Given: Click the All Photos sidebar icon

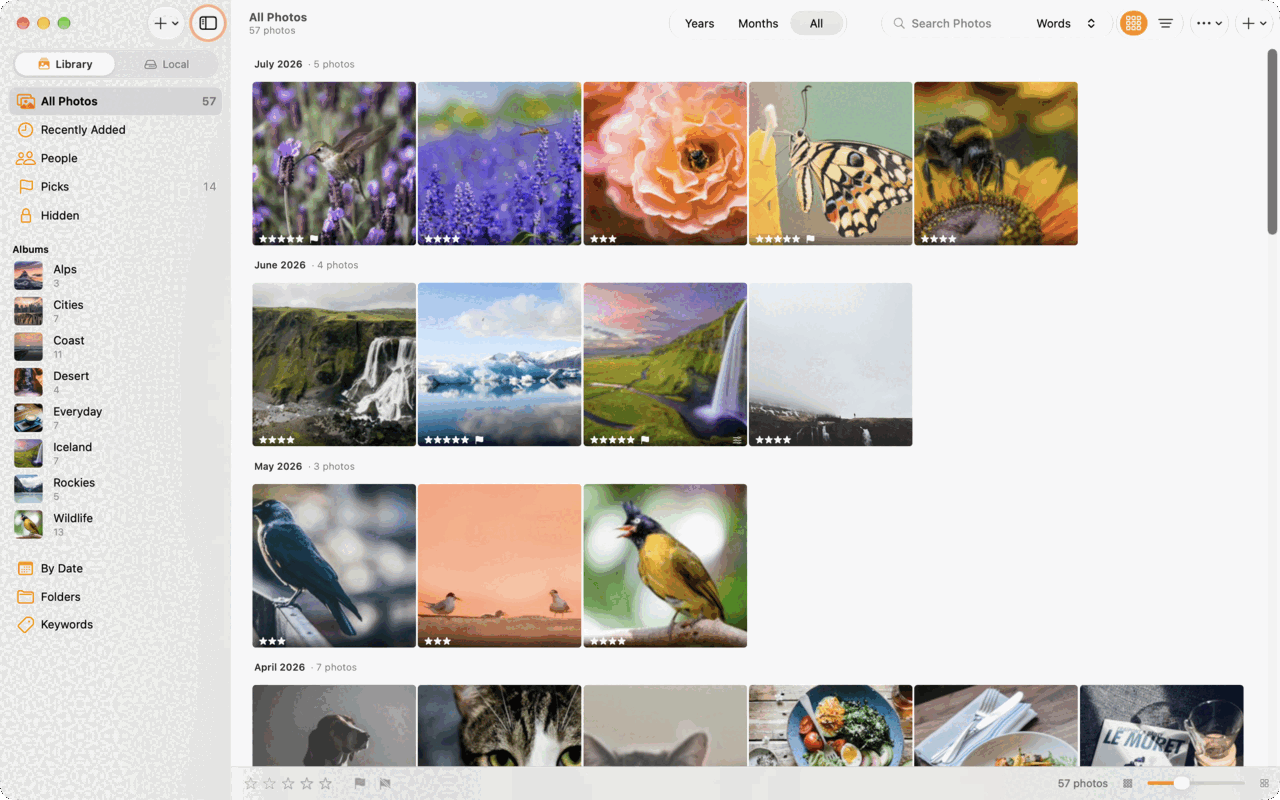Looking at the screenshot, I should tap(26, 101).
